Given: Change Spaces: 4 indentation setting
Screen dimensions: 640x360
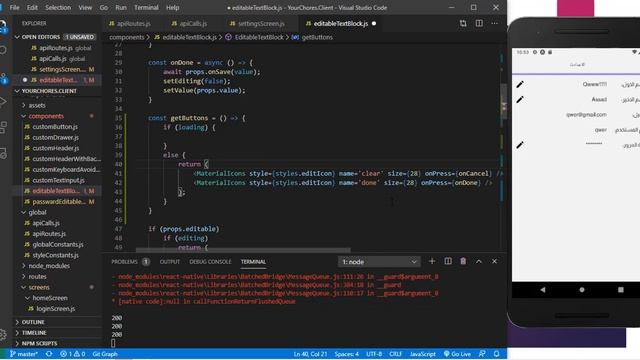Looking at the screenshot, I should coord(347,354).
